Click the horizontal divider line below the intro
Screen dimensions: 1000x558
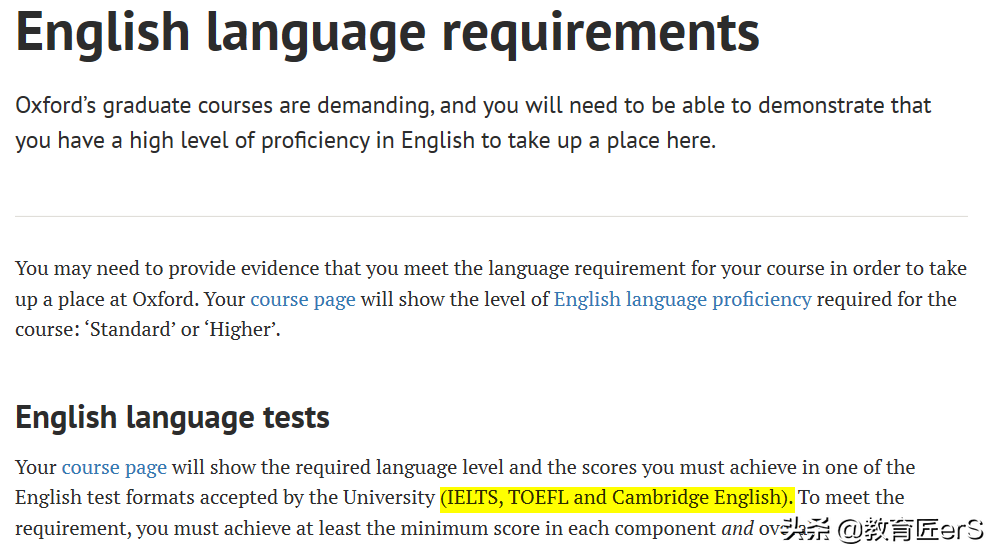pos(491,216)
